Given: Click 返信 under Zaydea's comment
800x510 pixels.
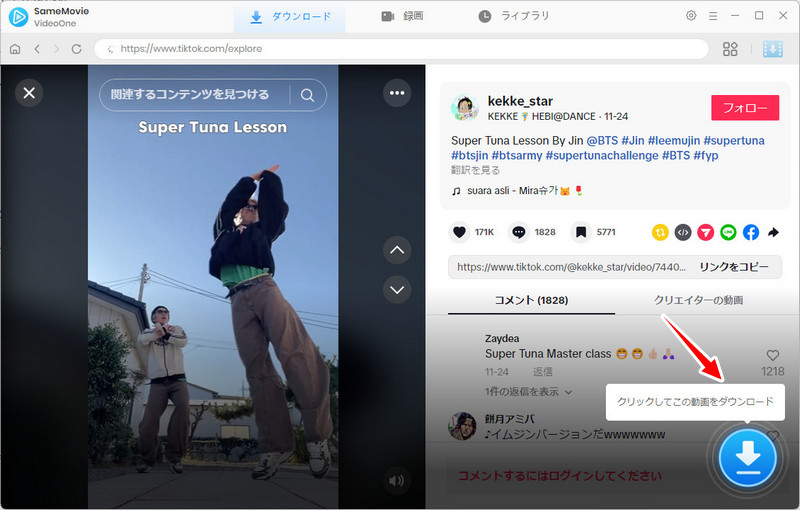Looking at the screenshot, I should [542, 372].
